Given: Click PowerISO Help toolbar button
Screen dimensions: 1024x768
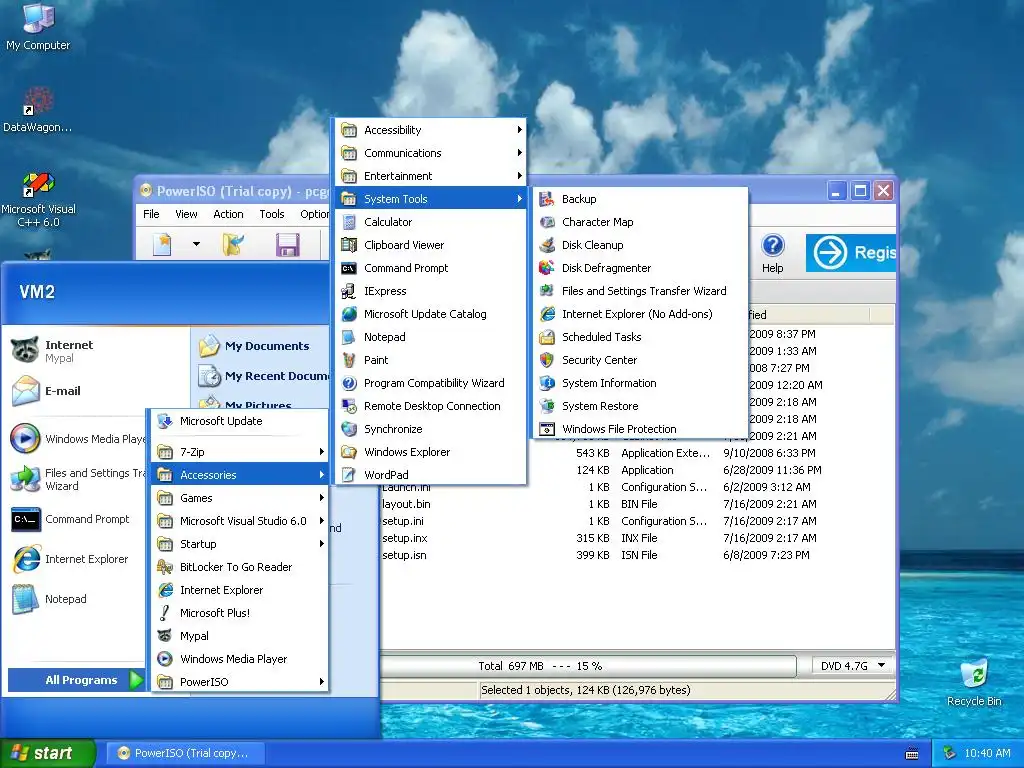Looking at the screenshot, I should (x=773, y=253).
